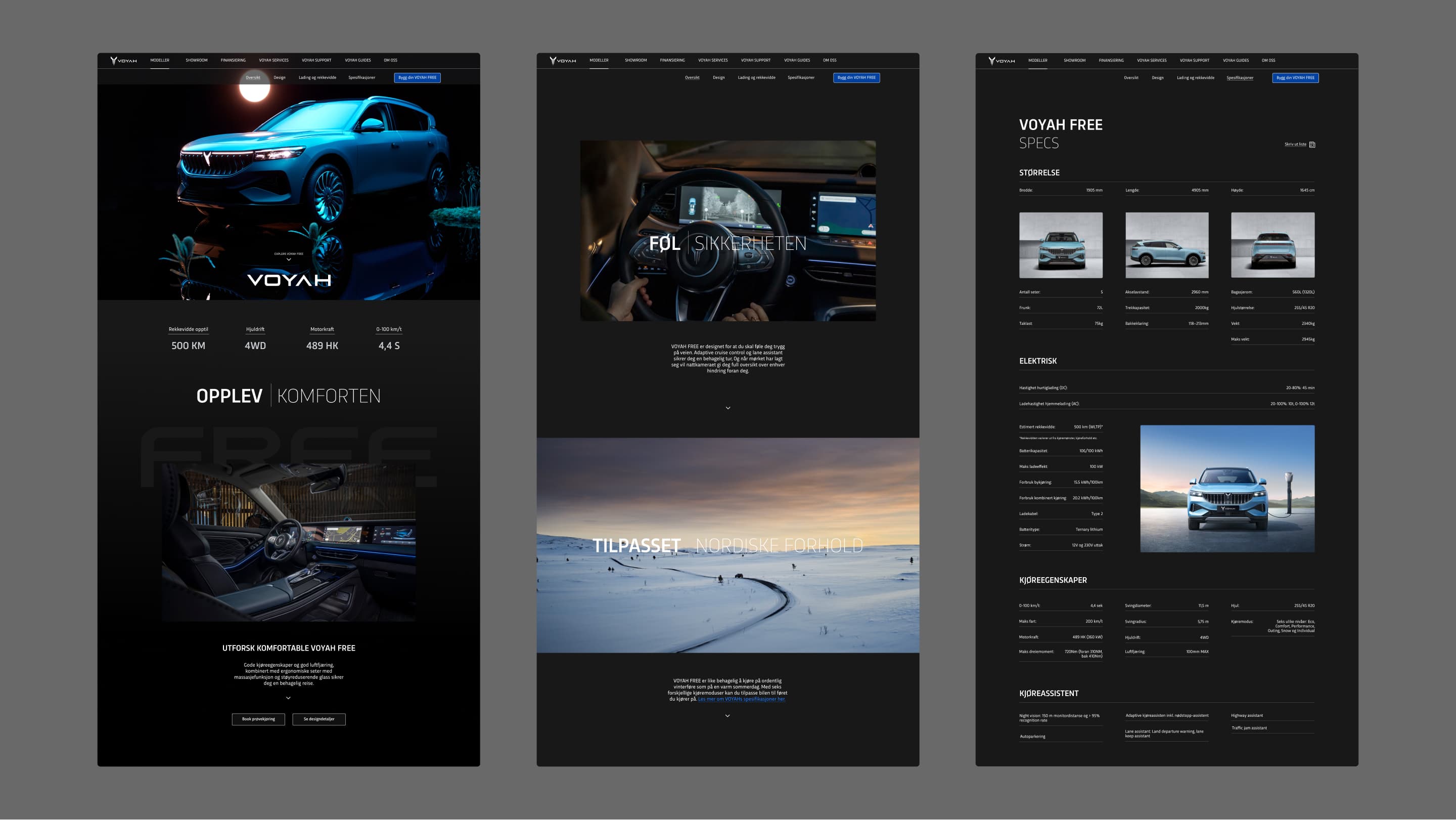This screenshot has height=820, width=1456.
Task: Select Lading og rekkevidde on the Føl Sikkerheten page
Action: click(x=757, y=77)
